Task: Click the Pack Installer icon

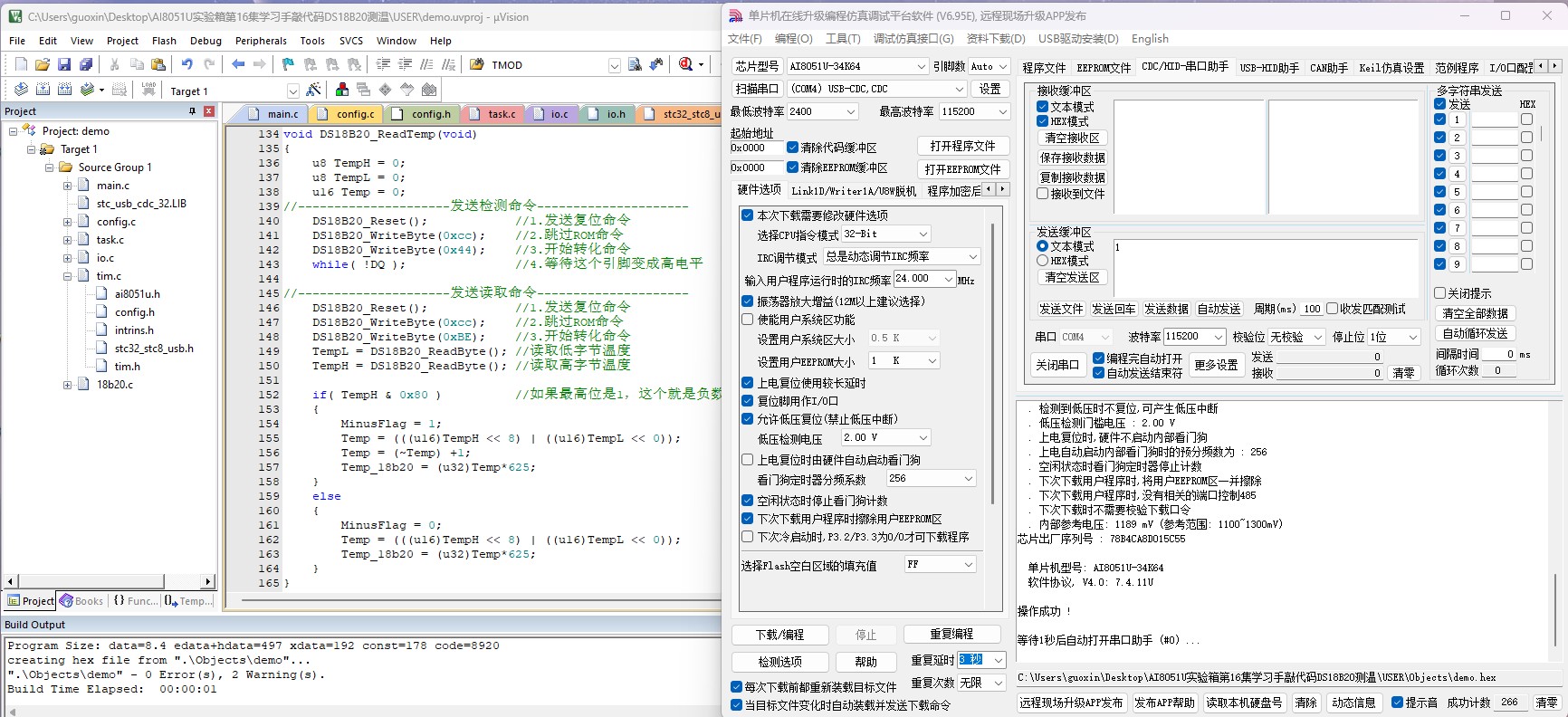Action: point(429,90)
